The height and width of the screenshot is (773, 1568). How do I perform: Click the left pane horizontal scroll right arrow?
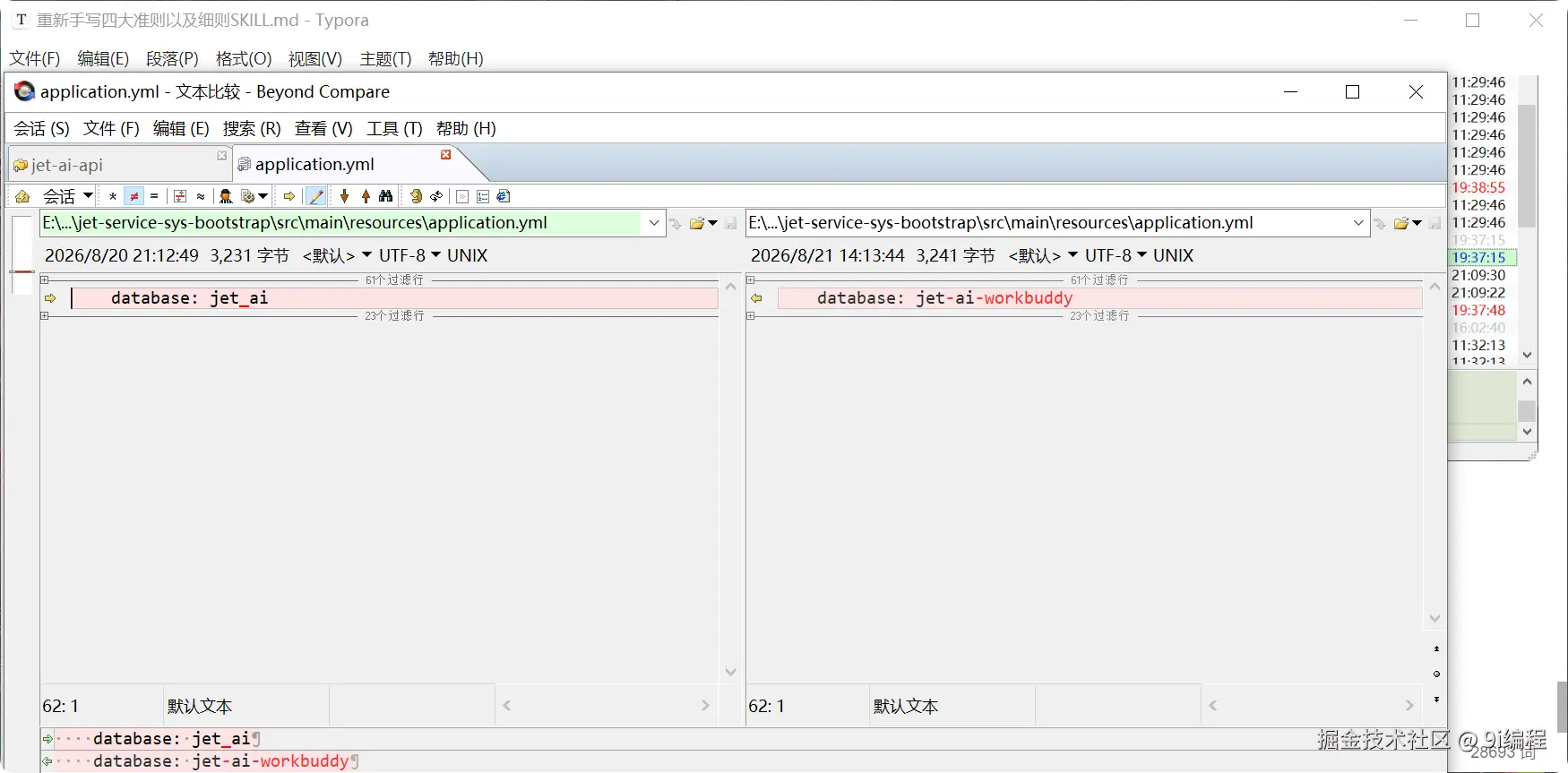[705, 706]
